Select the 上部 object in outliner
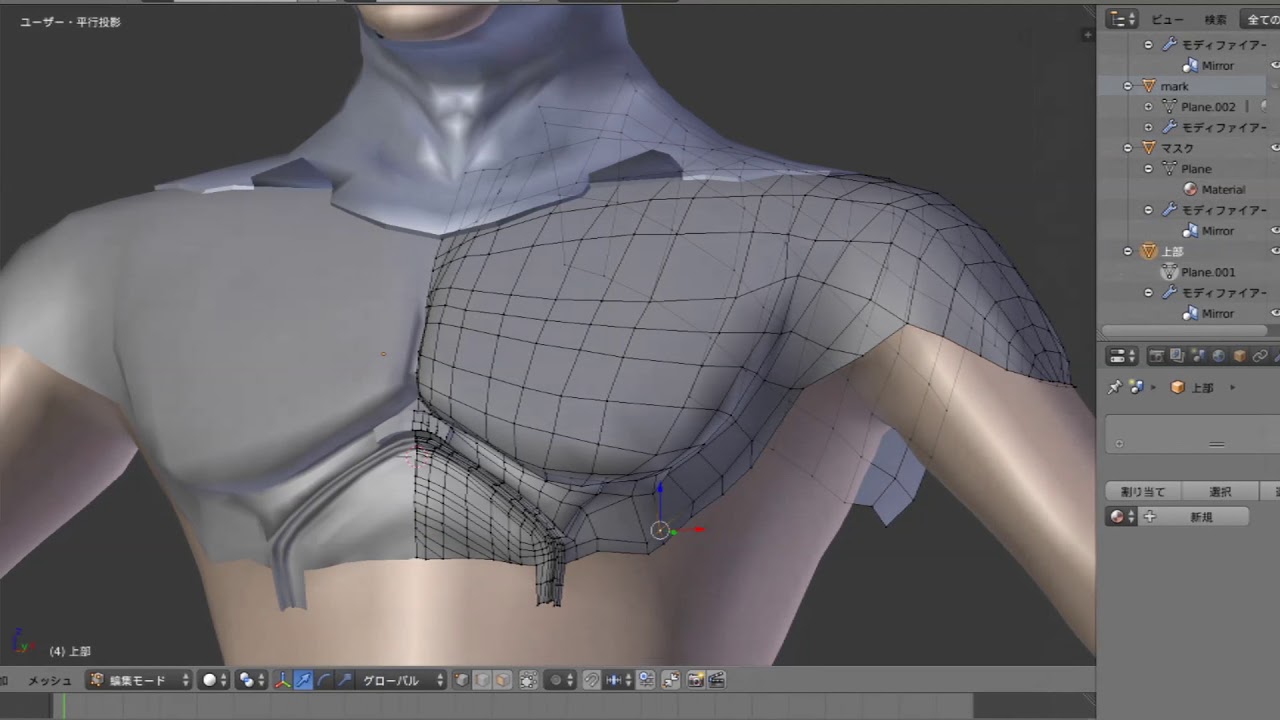 click(x=1171, y=251)
